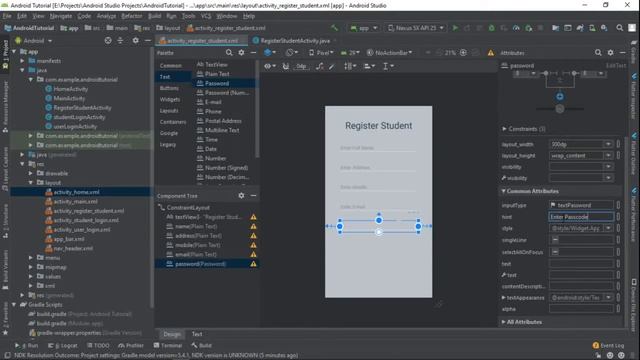Open the Refactor menu
Image resolution: width=640 pixels, height=360 pixels.
(x=132, y=16)
